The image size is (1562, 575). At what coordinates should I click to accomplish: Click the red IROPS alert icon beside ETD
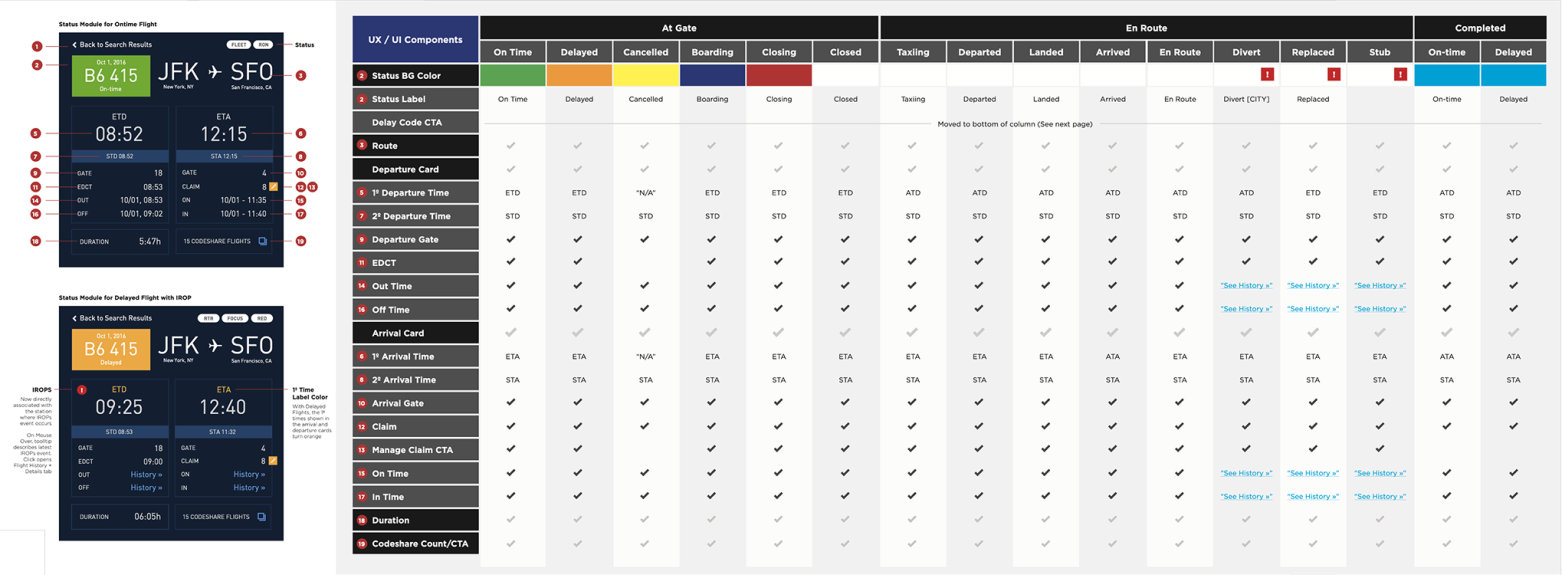[x=82, y=390]
